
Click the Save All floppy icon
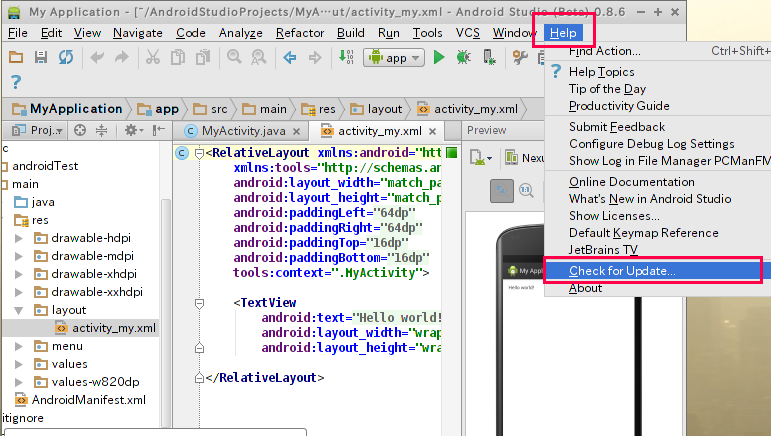[x=41, y=58]
